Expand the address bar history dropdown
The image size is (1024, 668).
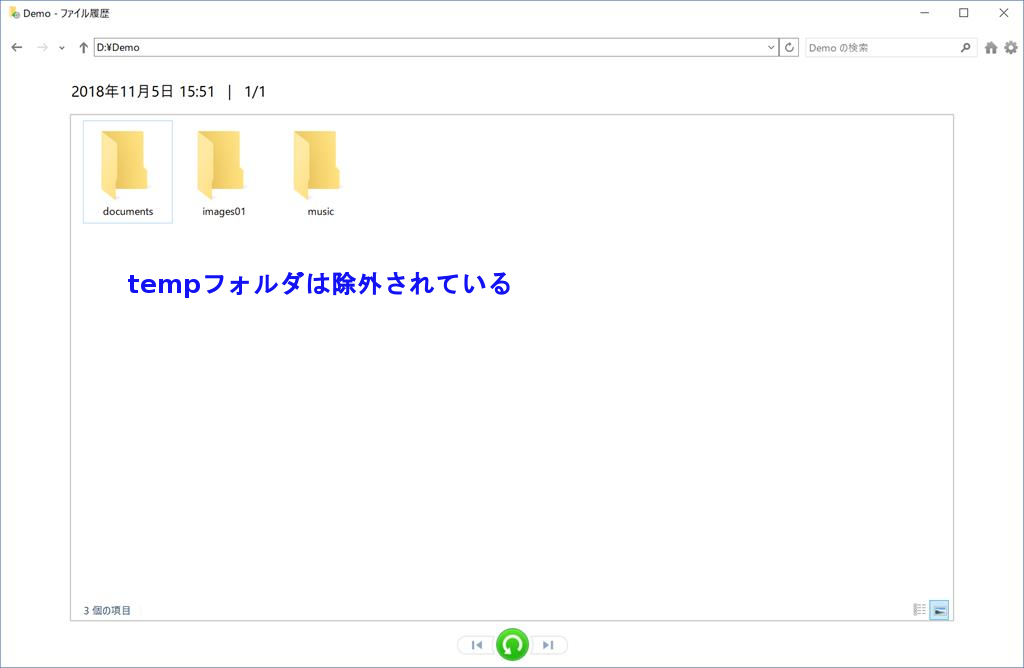[771, 47]
